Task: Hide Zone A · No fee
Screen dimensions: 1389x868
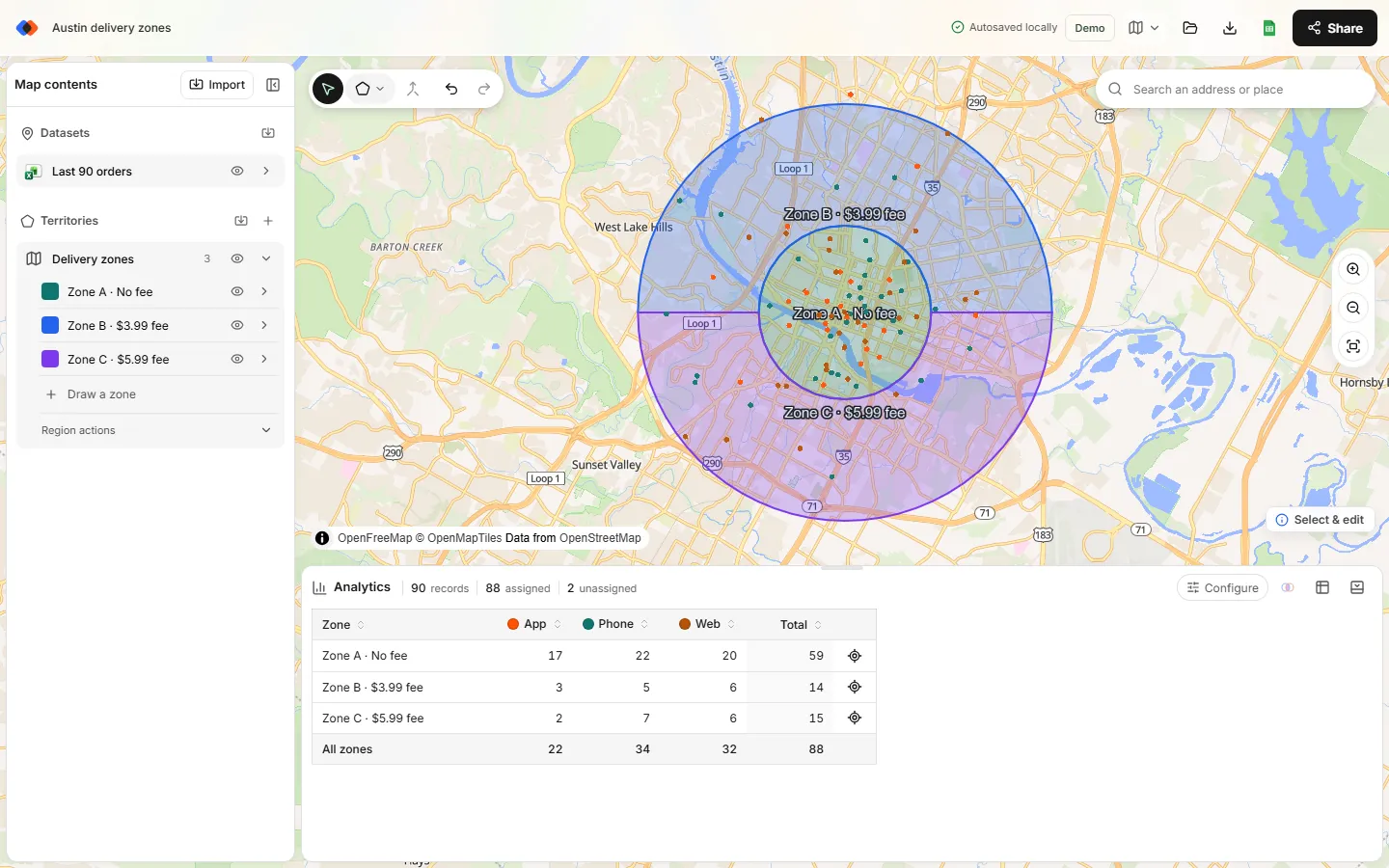Action: pos(237,291)
